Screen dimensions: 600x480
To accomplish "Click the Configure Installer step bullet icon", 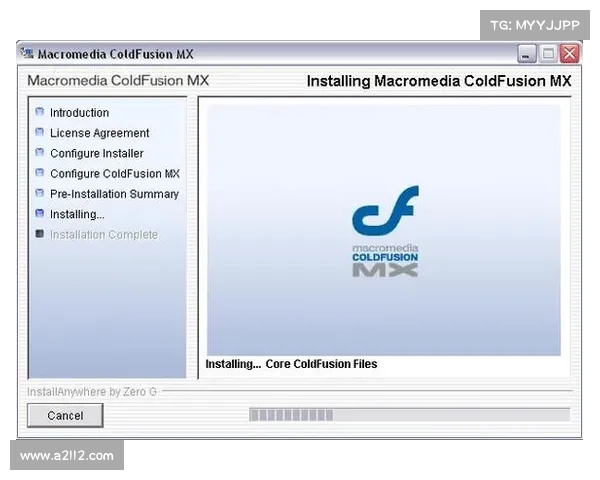I will [x=39, y=152].
